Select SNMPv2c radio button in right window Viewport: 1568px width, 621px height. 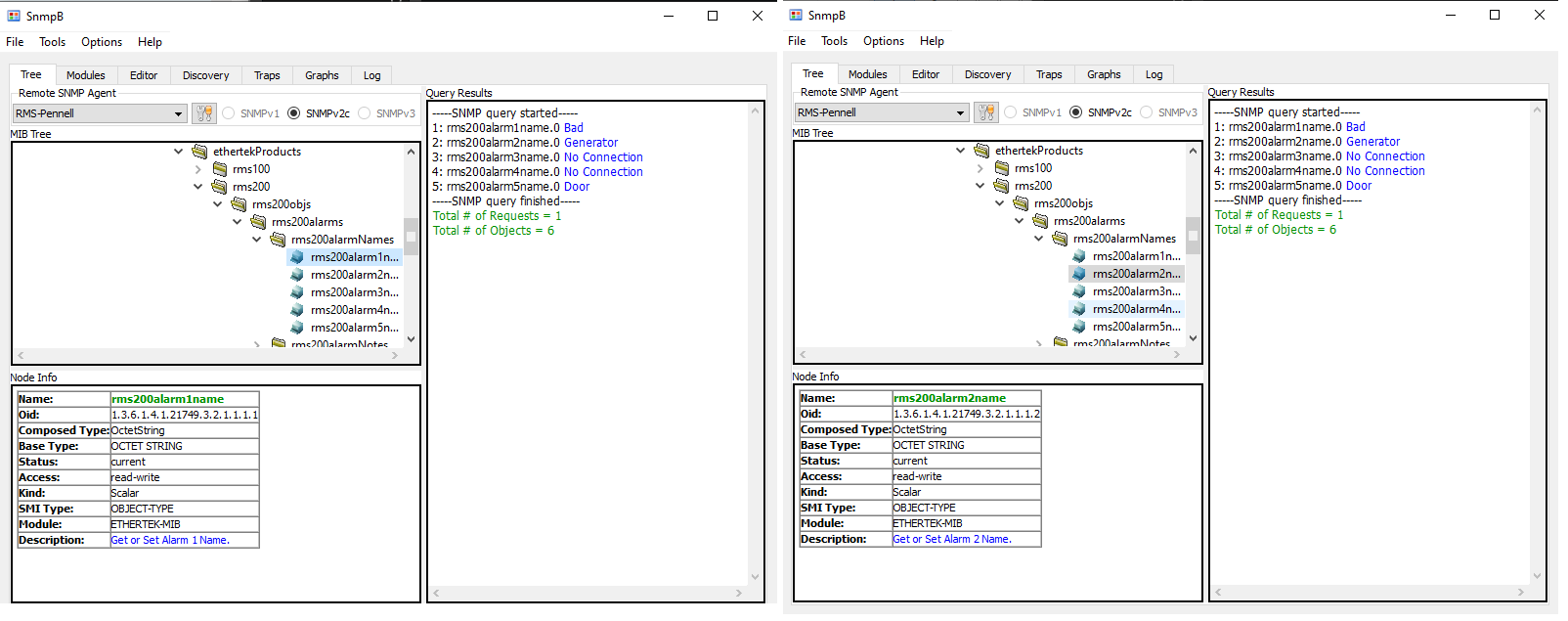[1076, 112]
